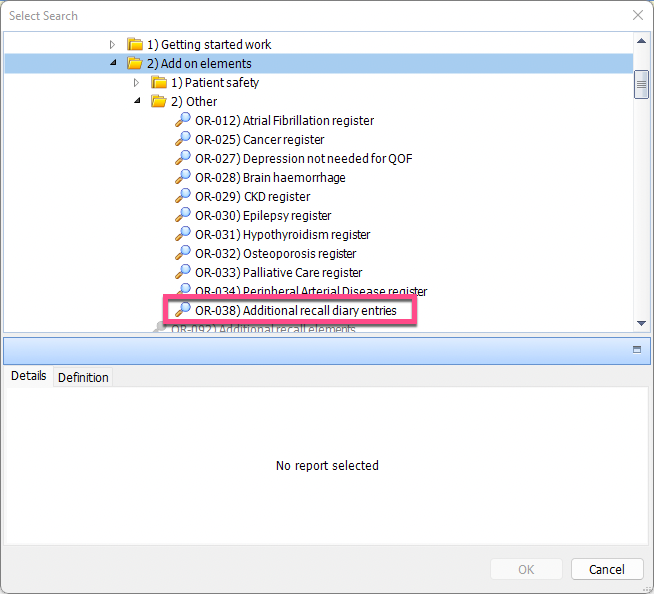Click the search icon beside OR-028 Brain haemorrhage
This screenshot has height=594, width=654.
[x=183, y=177]
